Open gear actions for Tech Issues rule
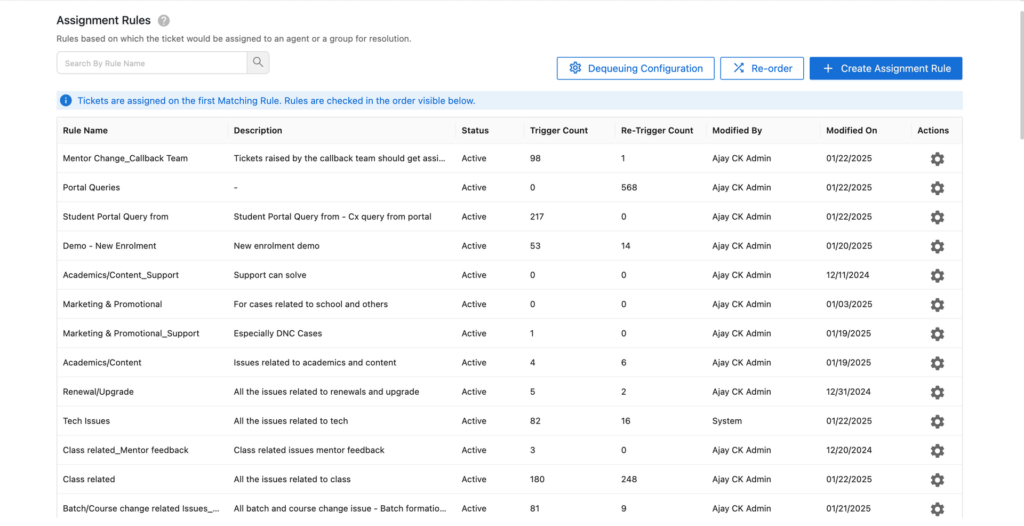The width and height of the screenshot is (1024, 526). [x=937, y=421]
